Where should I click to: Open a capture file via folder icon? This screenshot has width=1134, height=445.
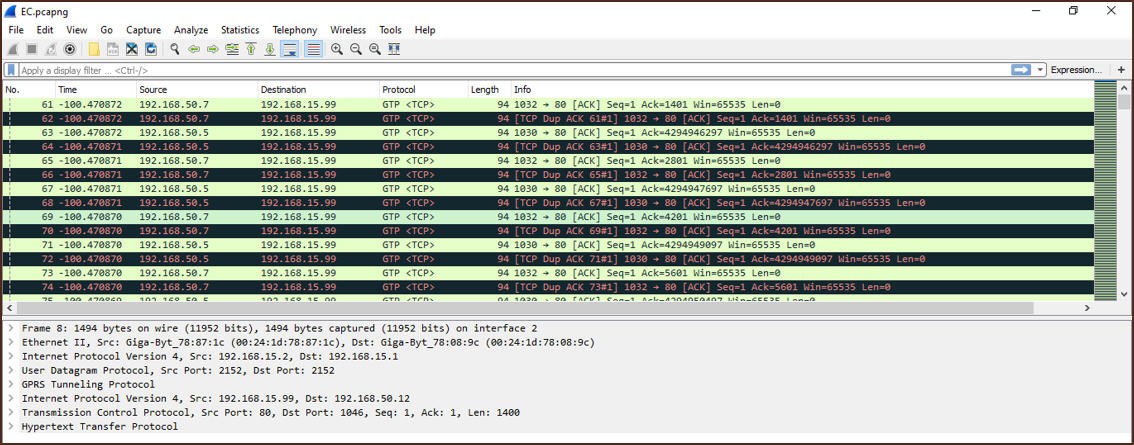coord(94,49)
